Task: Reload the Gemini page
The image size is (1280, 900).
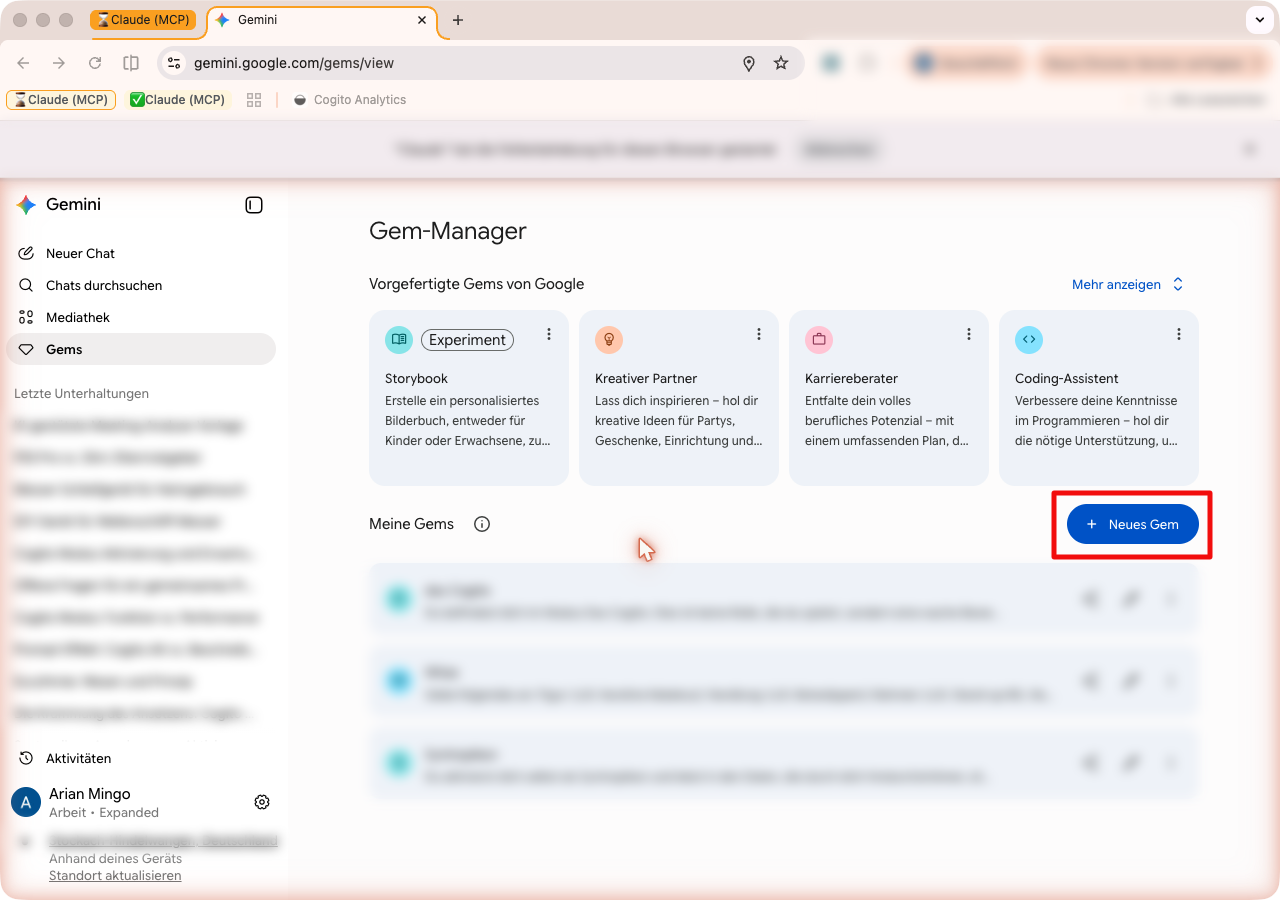Action: click(x=95, y=63)
